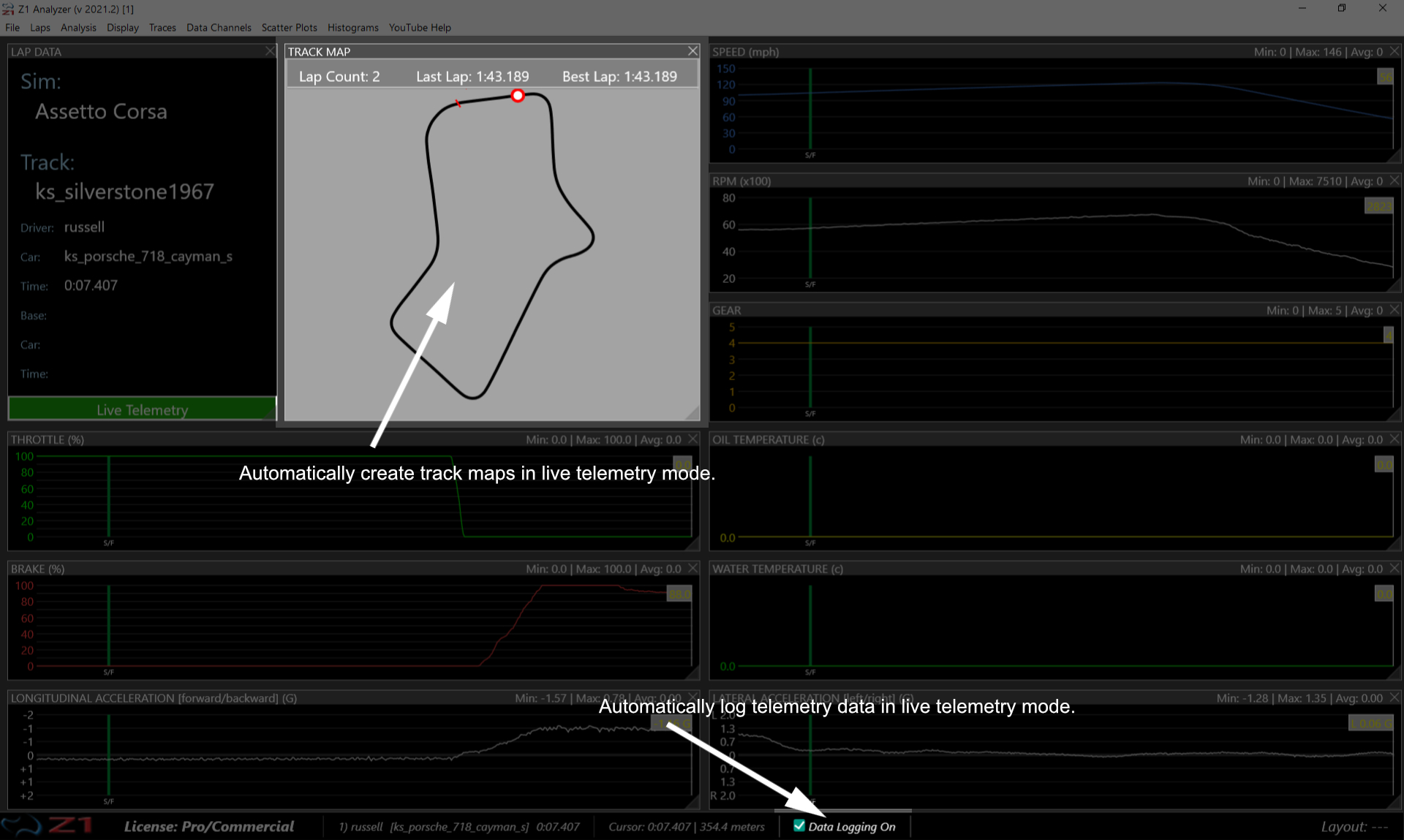Click the driver name russell in Lap Data

[x=84, y=227]
